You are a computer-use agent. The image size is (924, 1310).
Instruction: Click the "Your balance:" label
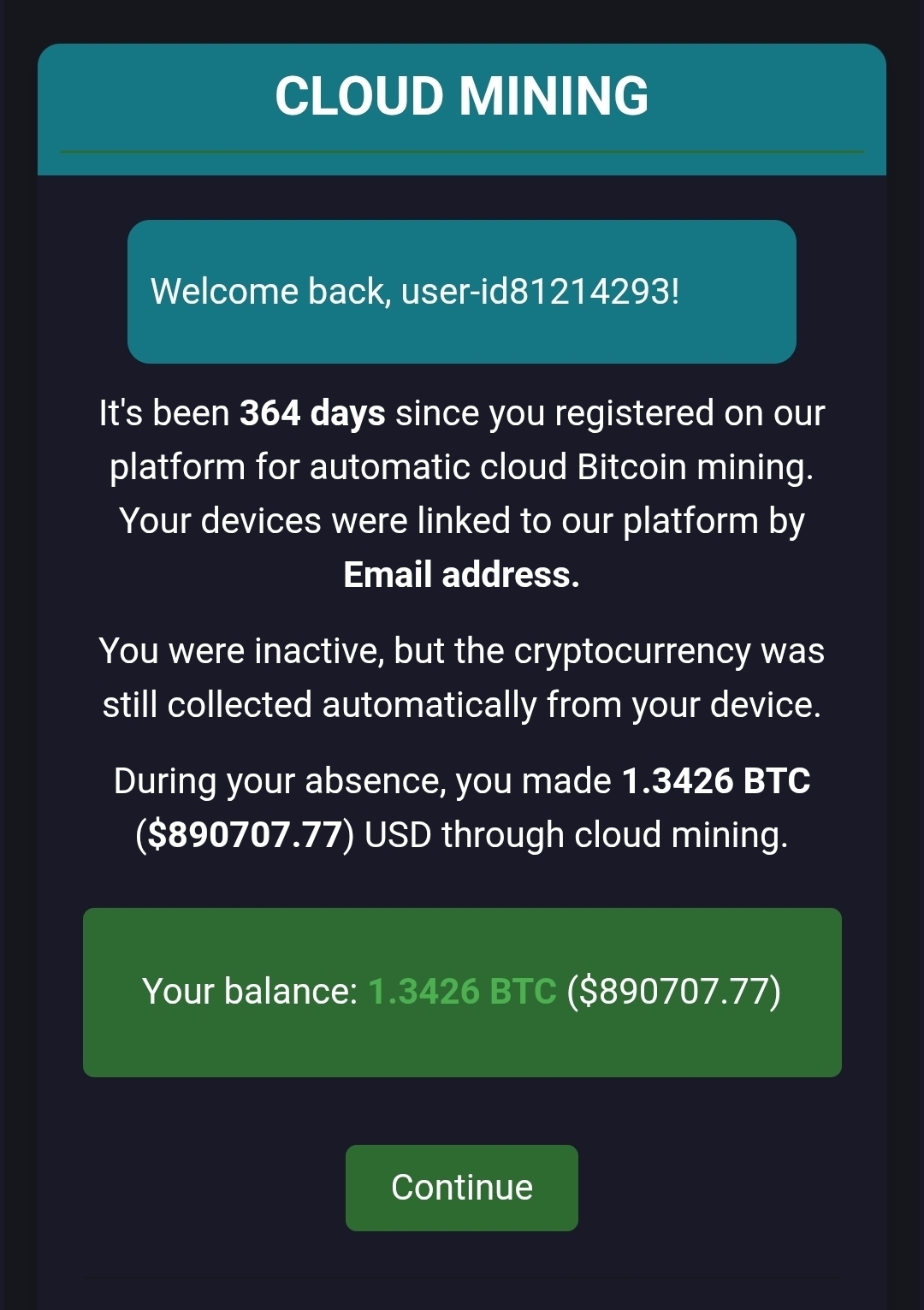[x=249, y=992]
